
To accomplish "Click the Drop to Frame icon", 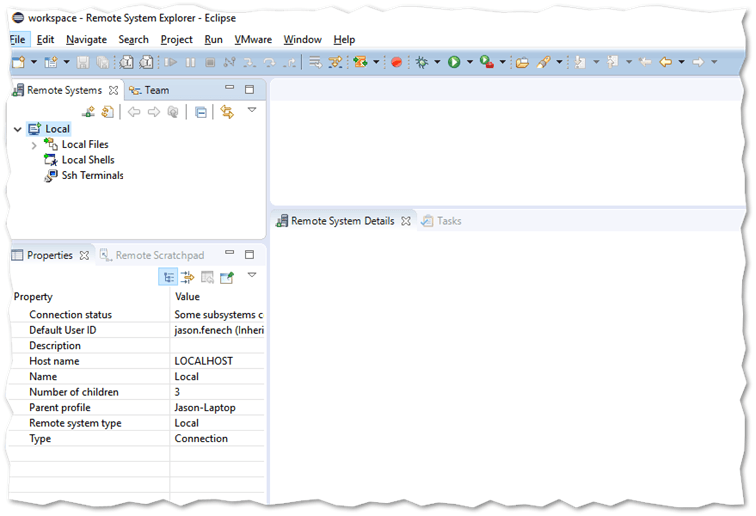I will [x=315, y=62].
